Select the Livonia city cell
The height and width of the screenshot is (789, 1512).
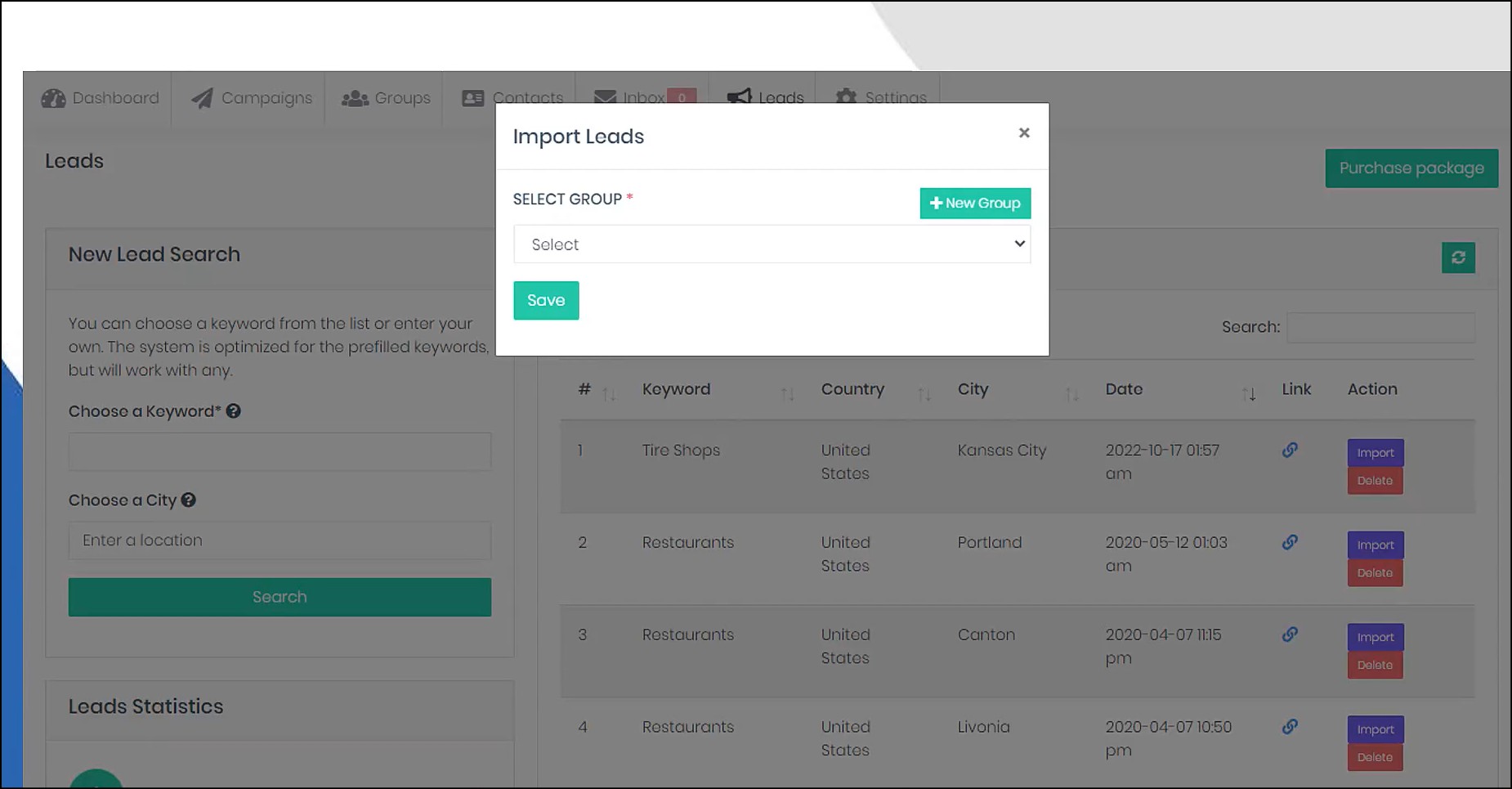click(x=984, y=727)
